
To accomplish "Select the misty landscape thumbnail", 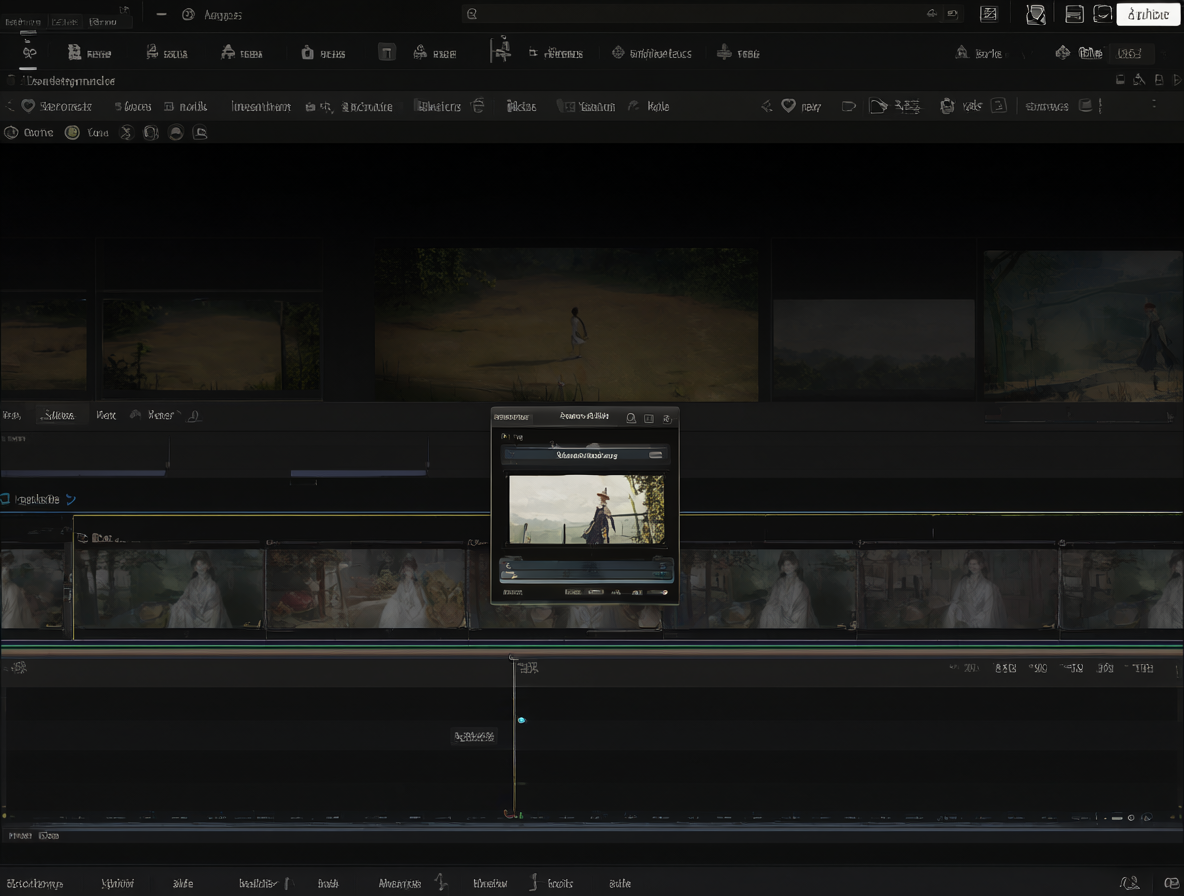I will coord(874,348).
